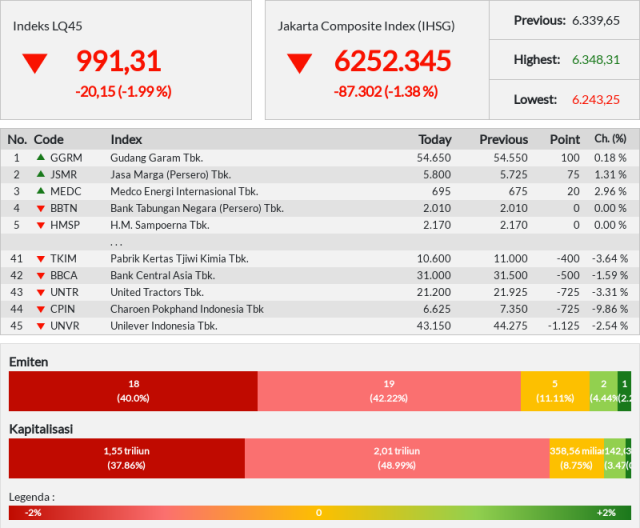This screenshot has height=528, width=640.
Task: Click the UNVR stock code
Action: pyautogui.click(x=64, y=326)
